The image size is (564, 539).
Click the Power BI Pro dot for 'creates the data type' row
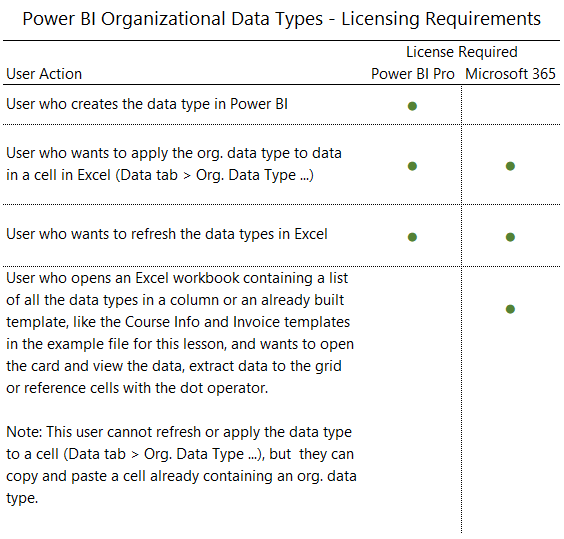412,106
